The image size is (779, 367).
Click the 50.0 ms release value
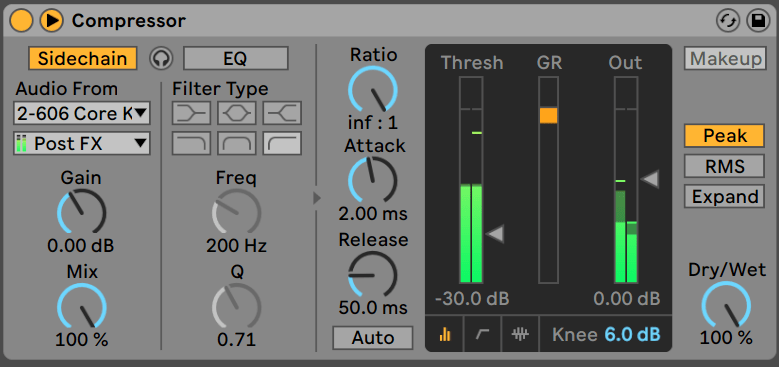373,307
